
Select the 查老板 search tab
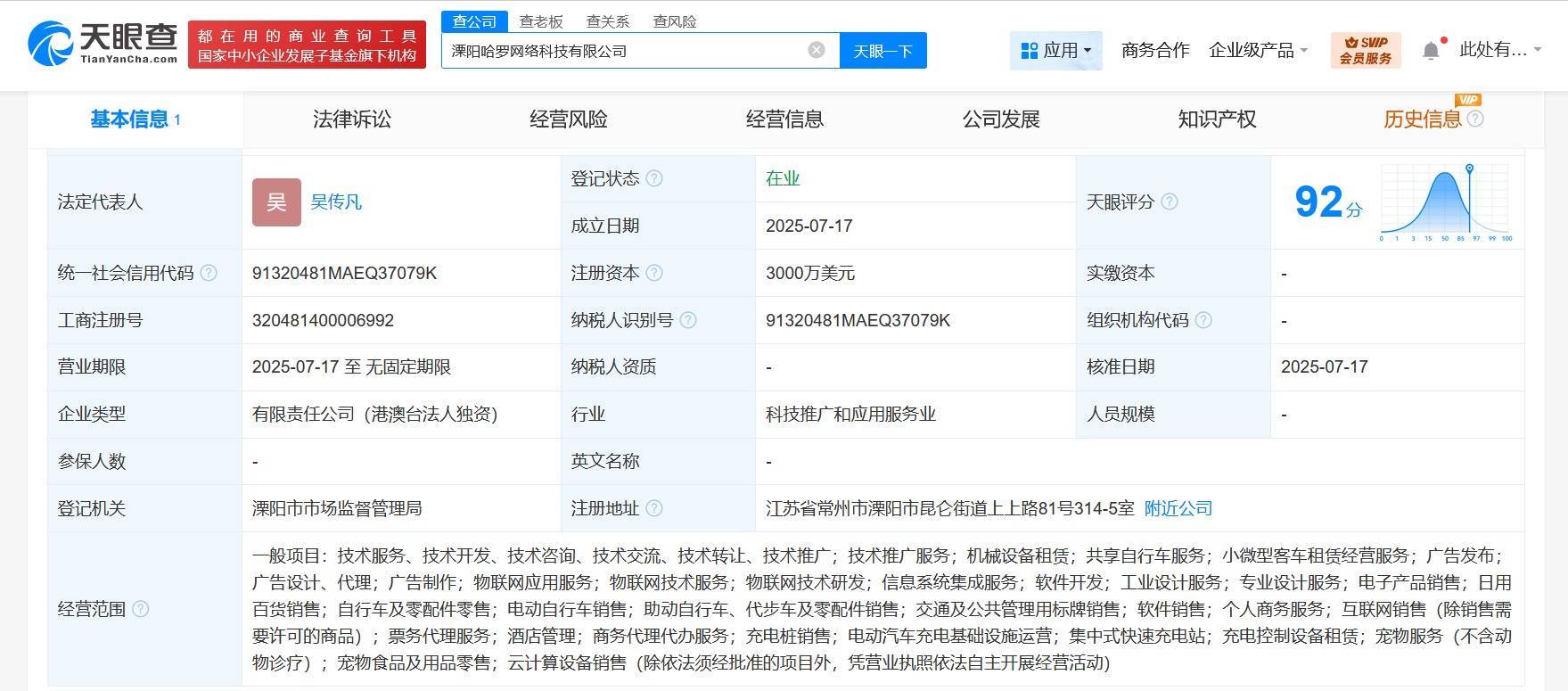coord(541,21)
